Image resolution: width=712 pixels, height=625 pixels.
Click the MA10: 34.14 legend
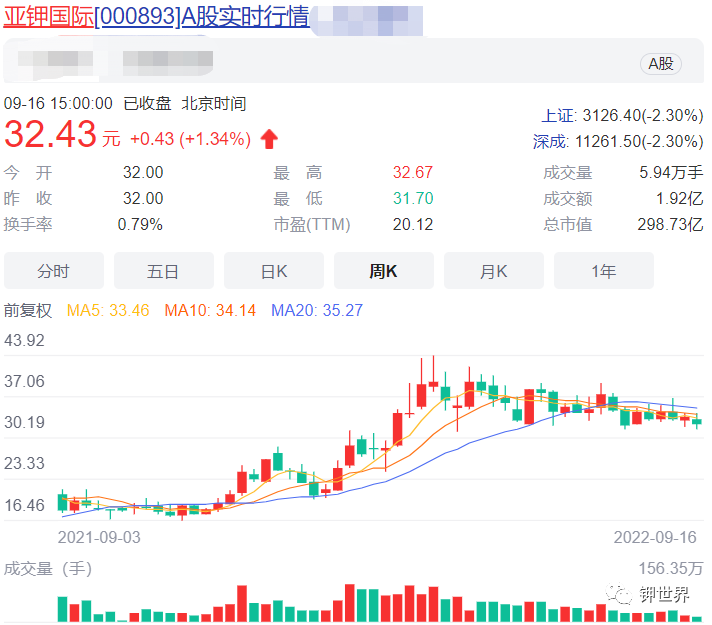point(210,311)
